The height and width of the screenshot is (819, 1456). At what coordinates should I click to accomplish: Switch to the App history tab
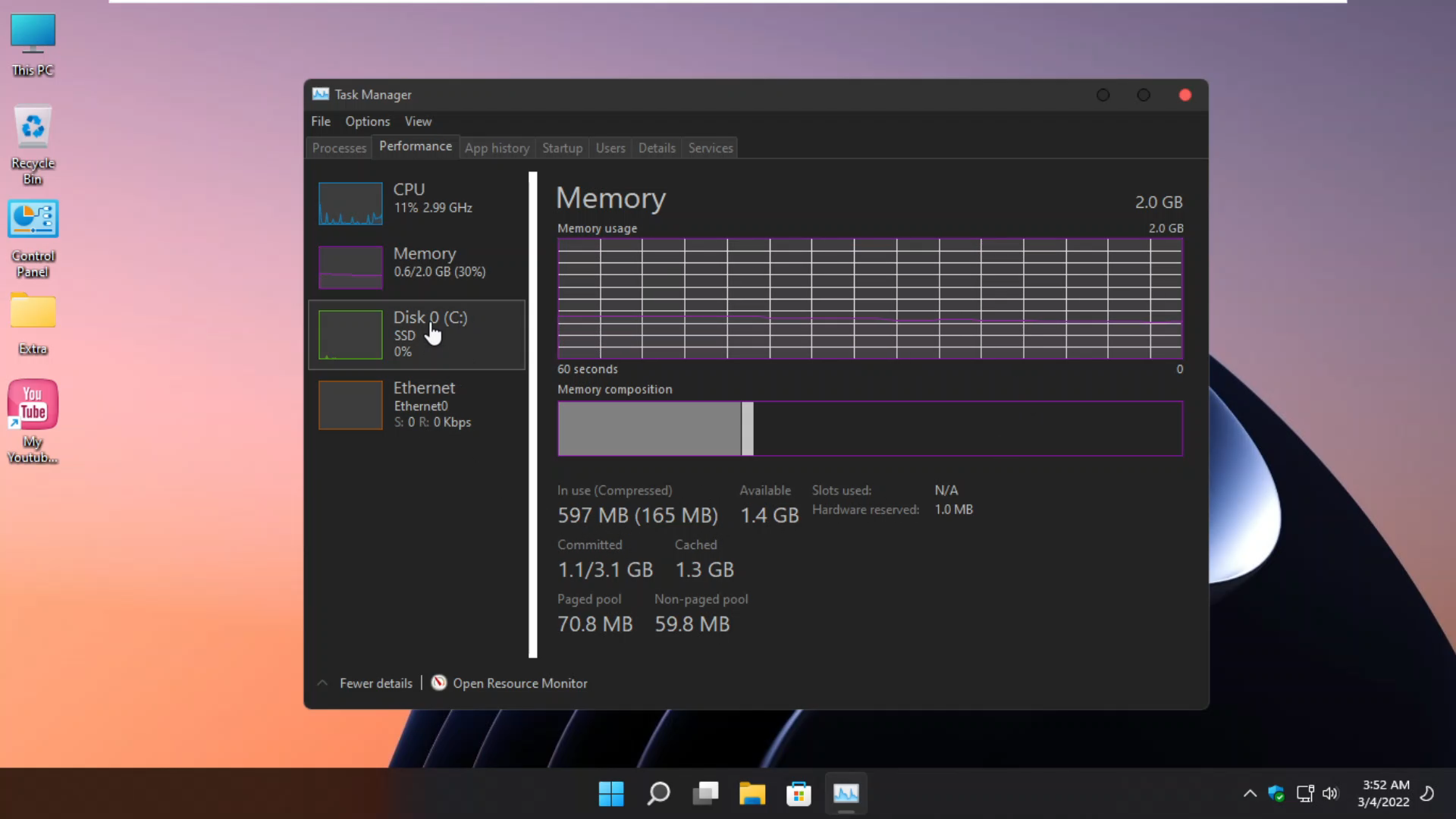pos(497,148)
